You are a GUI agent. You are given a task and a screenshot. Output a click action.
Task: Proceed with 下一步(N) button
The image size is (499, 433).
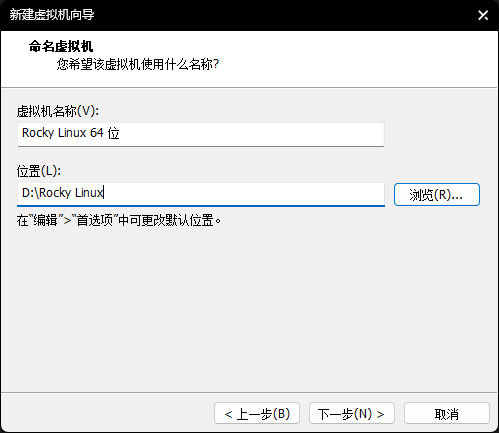tap(352, 413)
